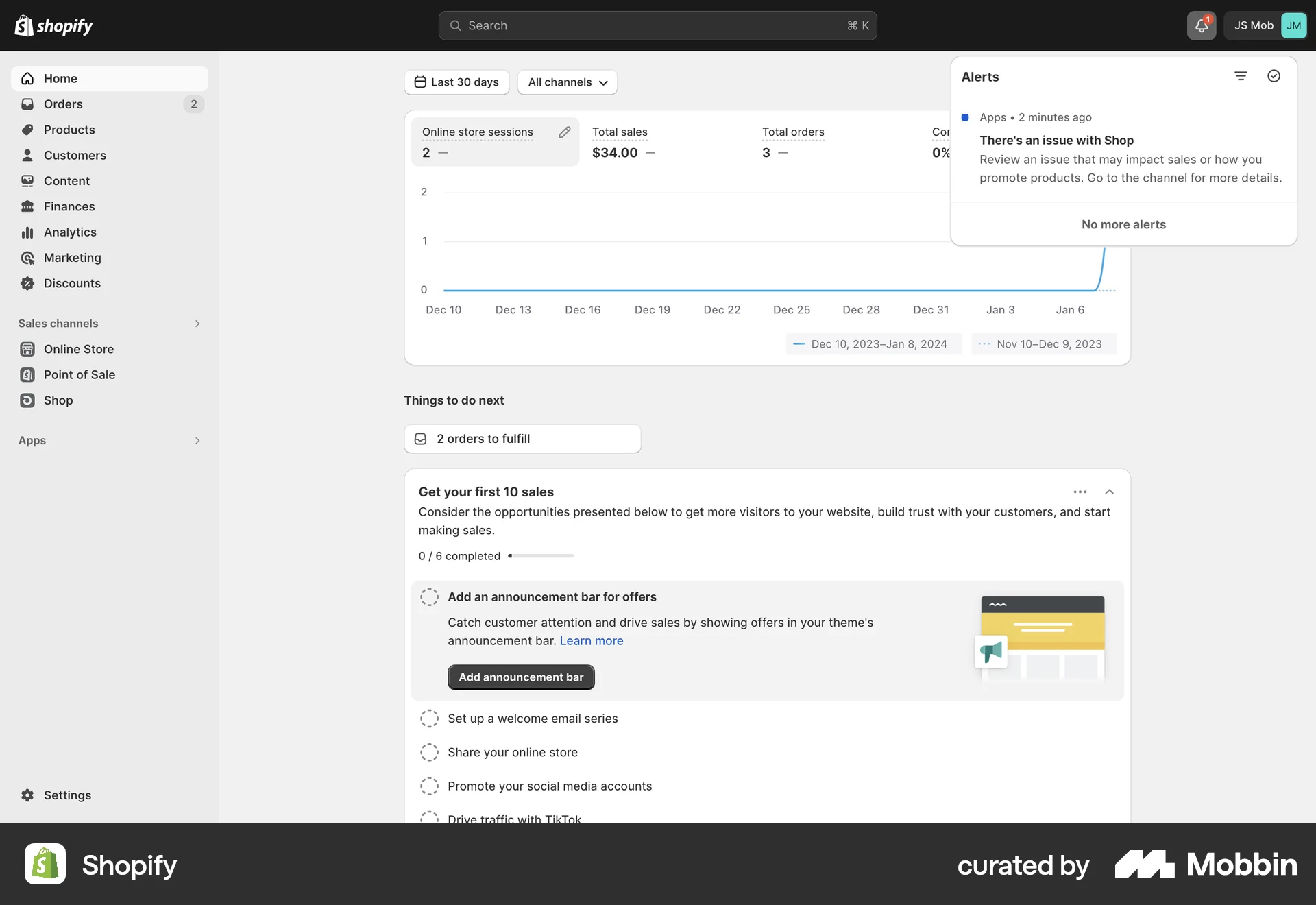Check off Promote your social media accounts
The height and width of the screenshot is (905, 1316).
430,786
